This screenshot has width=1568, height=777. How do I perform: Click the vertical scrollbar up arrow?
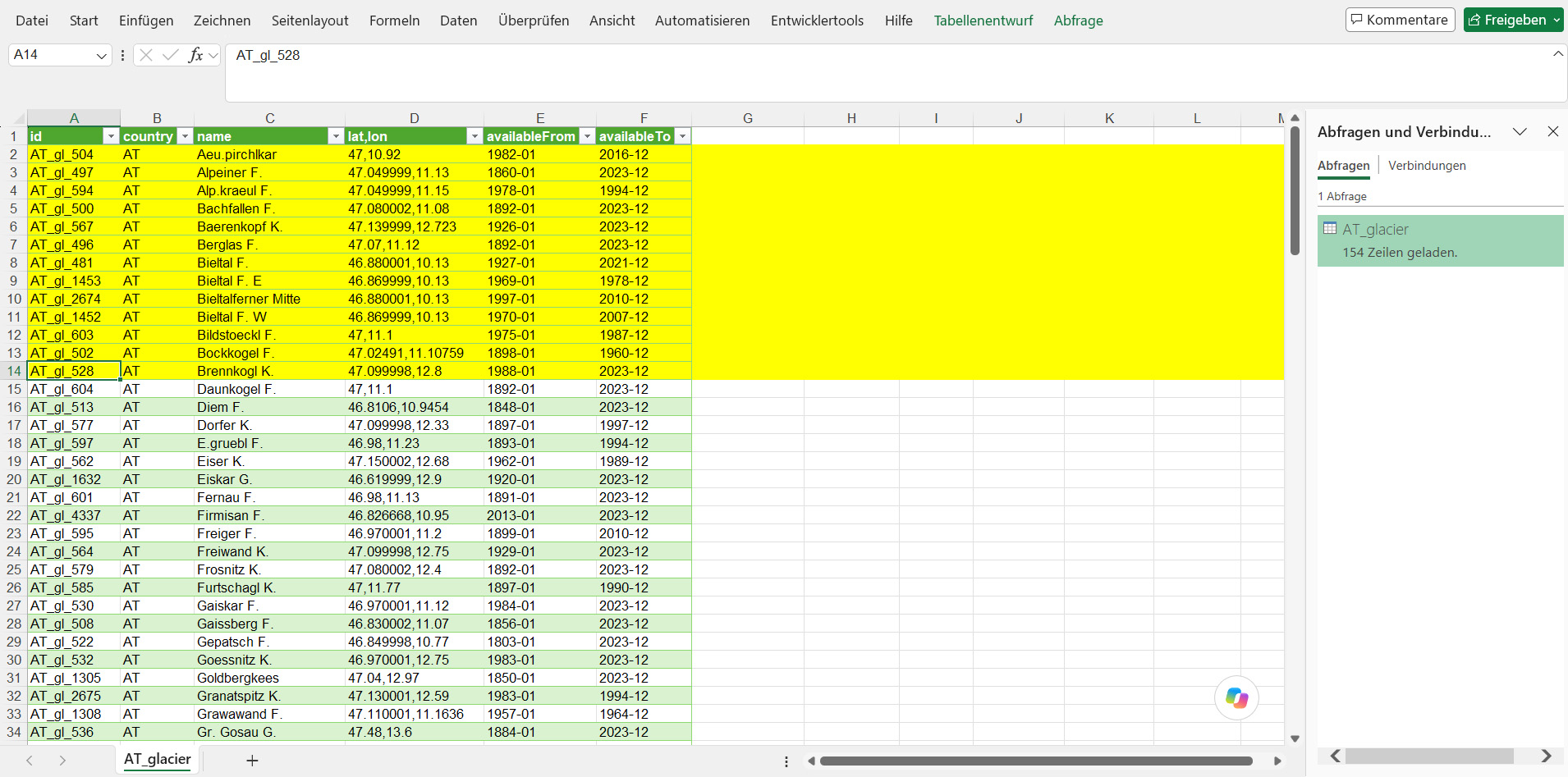coord(1295,118)
